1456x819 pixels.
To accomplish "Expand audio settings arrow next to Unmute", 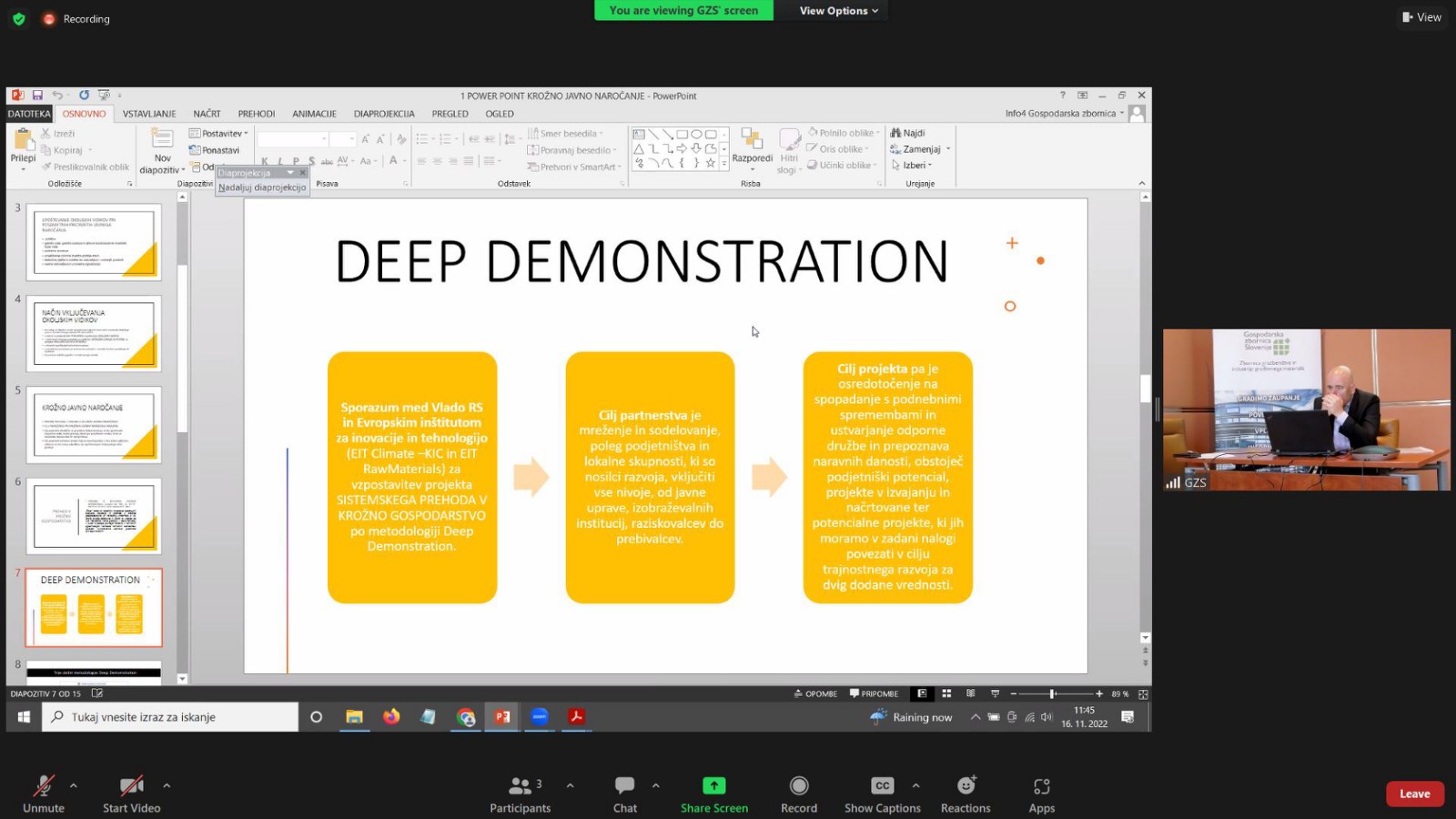I will pyautogui.click(x=74, y=785).
